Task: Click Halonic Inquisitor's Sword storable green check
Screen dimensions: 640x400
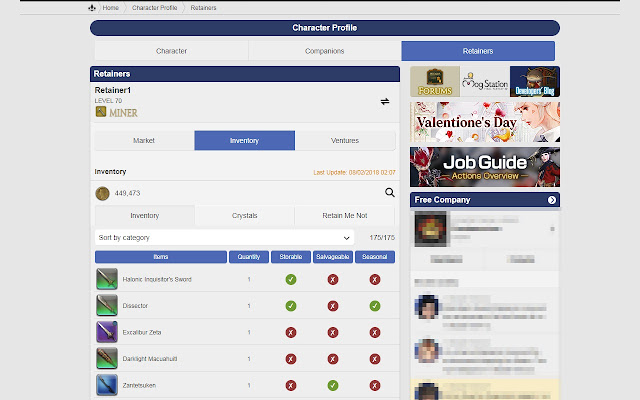Action: click(291, 280)
